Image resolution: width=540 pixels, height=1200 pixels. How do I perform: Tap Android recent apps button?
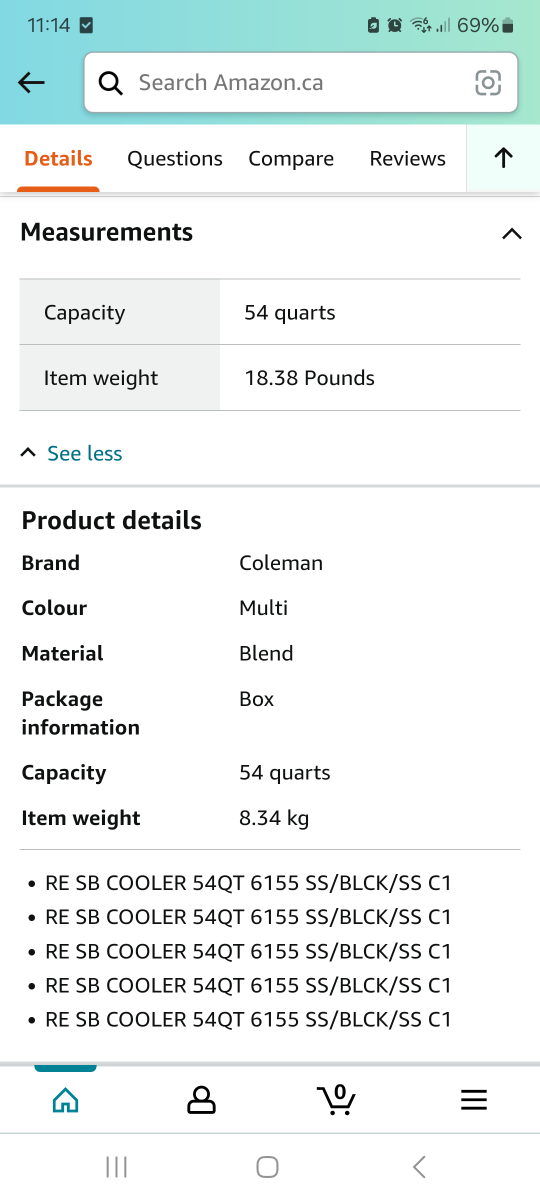point(117,1166)
